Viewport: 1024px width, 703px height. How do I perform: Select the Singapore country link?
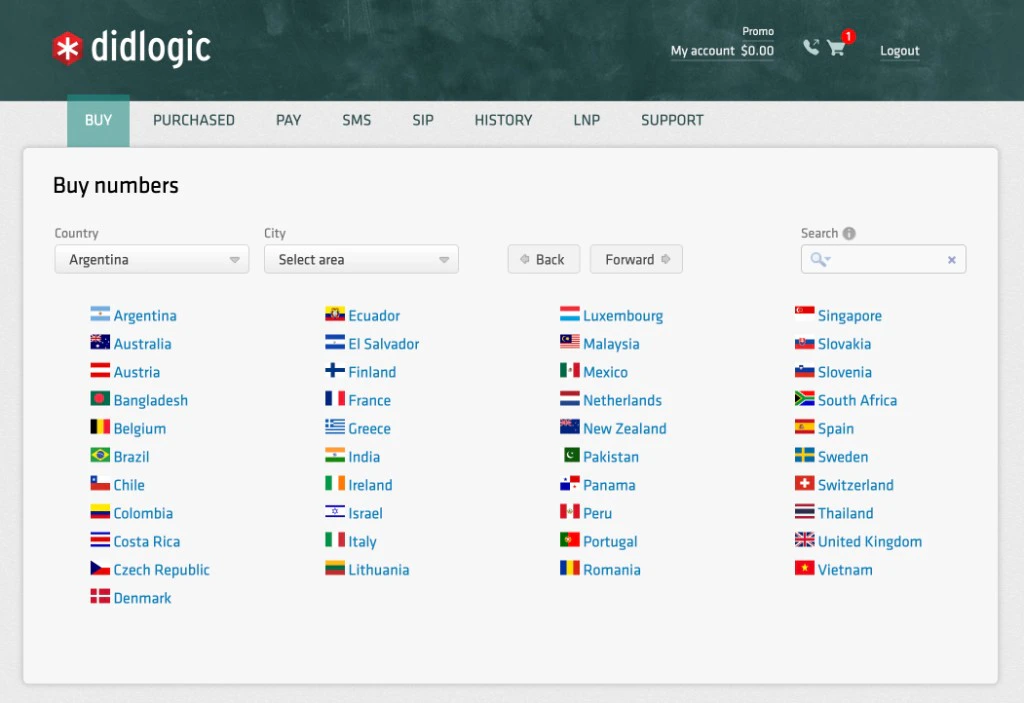click(x=850, y=316)
